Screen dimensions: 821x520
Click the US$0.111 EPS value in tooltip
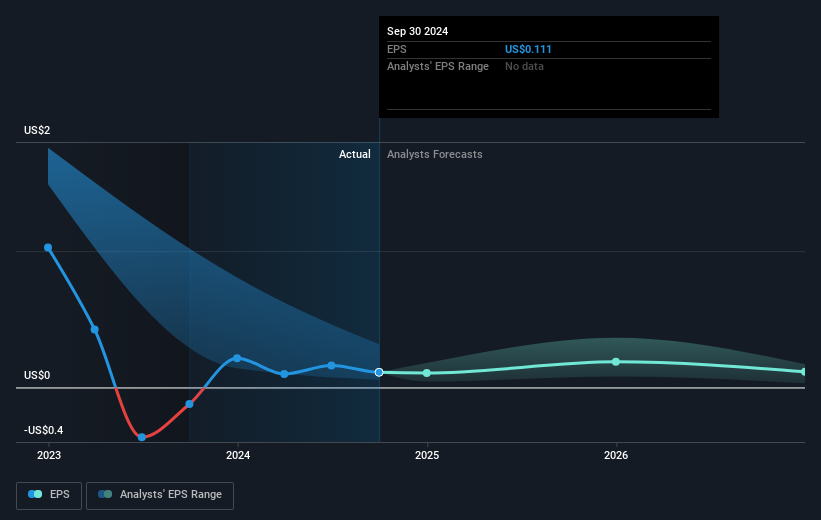pos(528,49)
